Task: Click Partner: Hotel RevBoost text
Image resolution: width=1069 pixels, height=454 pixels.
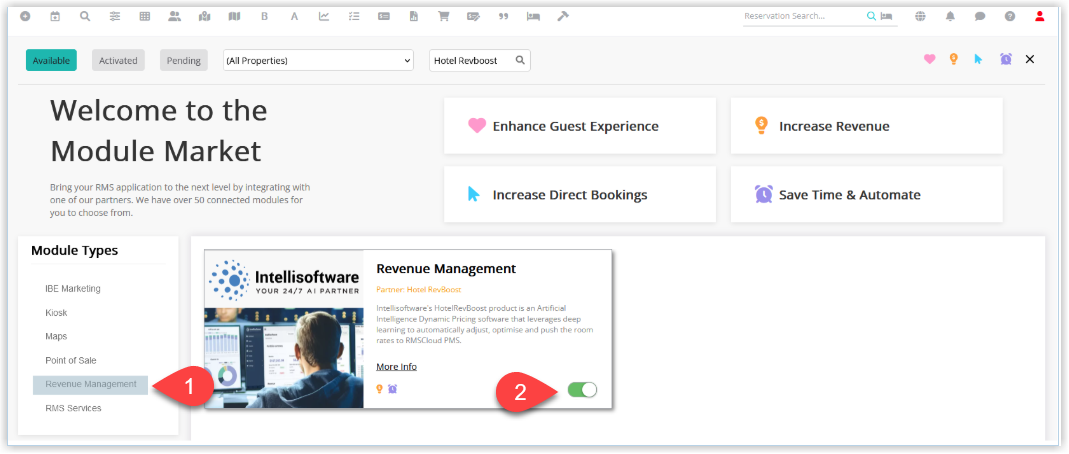Action: coord(419,290)
